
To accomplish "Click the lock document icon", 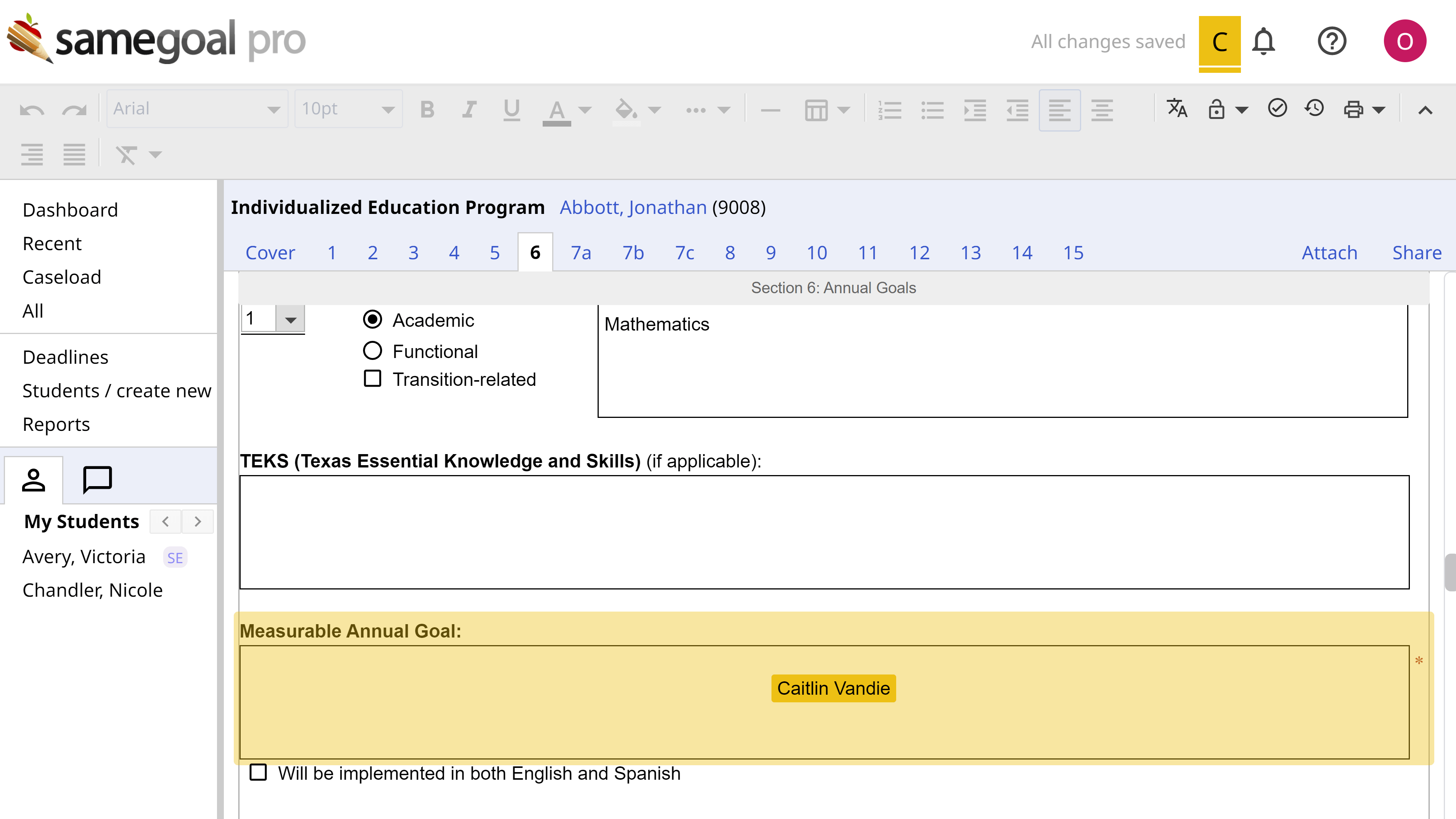I will pyautogui.click(x=1217, y=109).
